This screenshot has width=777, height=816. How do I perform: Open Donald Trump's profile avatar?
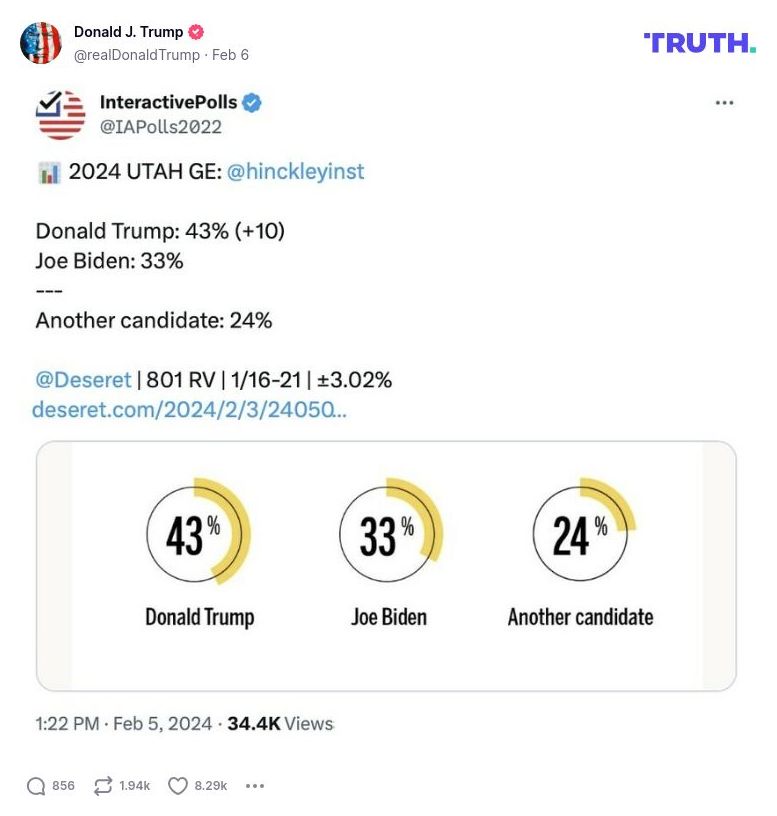pos(43,42)
